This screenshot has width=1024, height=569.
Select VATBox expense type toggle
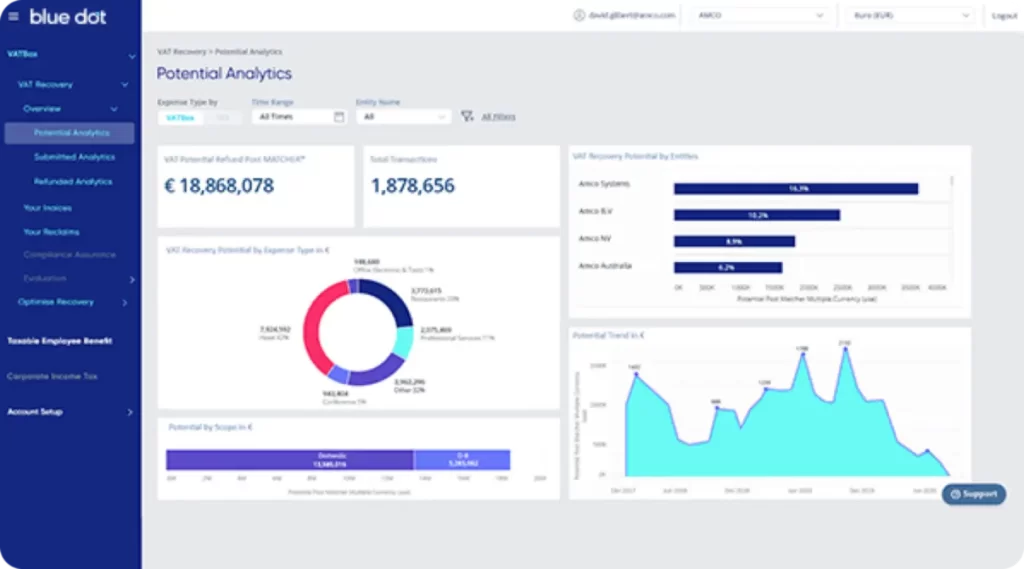click(180, 117)
